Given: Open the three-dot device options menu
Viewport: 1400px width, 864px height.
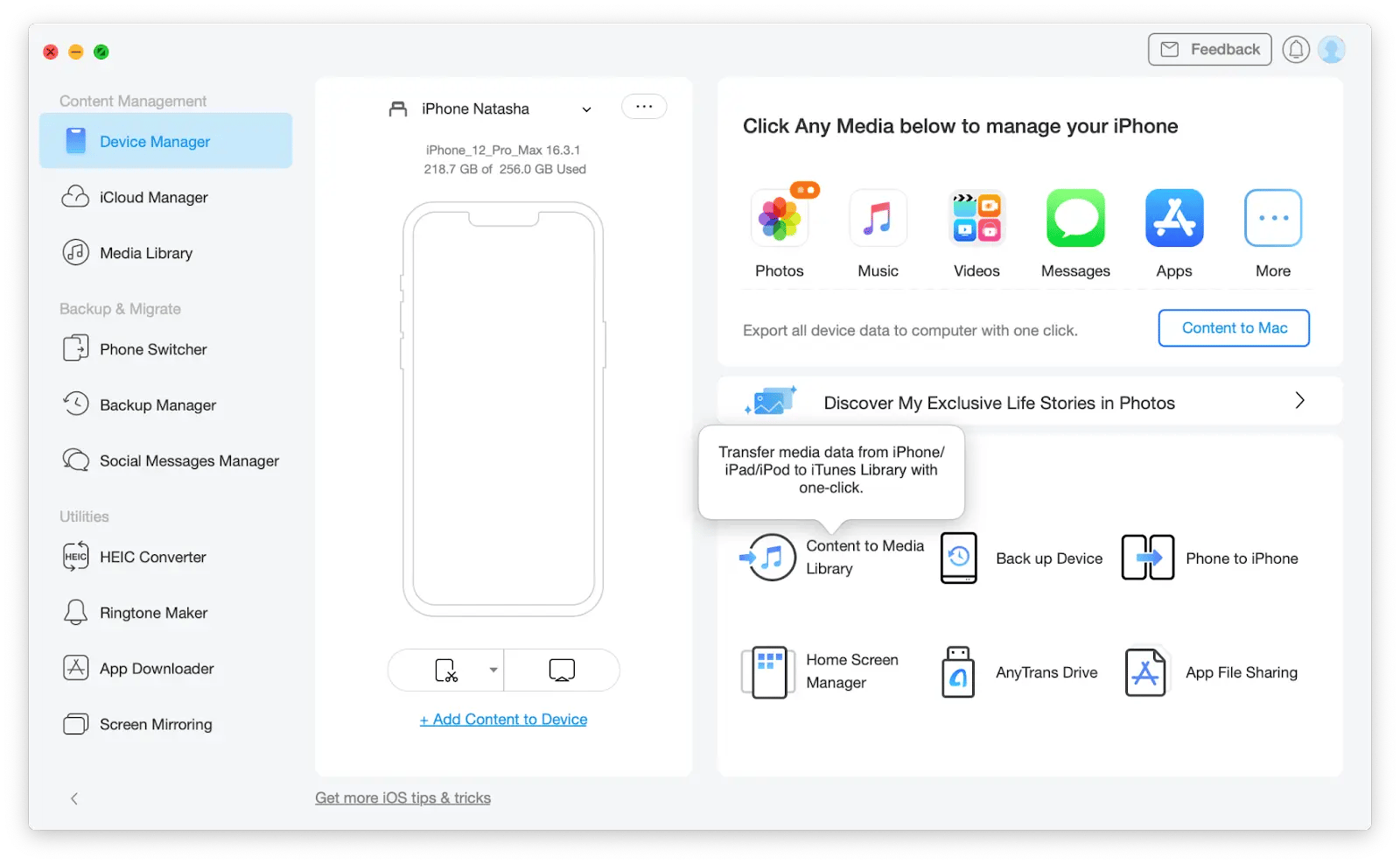Looking at the screenshot, I should point(644,107).
